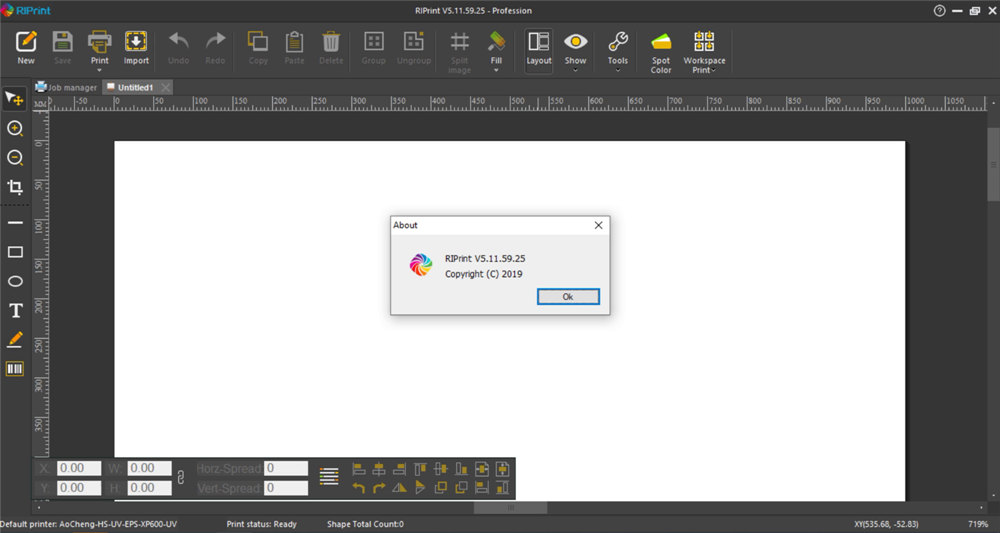
Task: Click the Horz-Spread input field
Action: 286,469
